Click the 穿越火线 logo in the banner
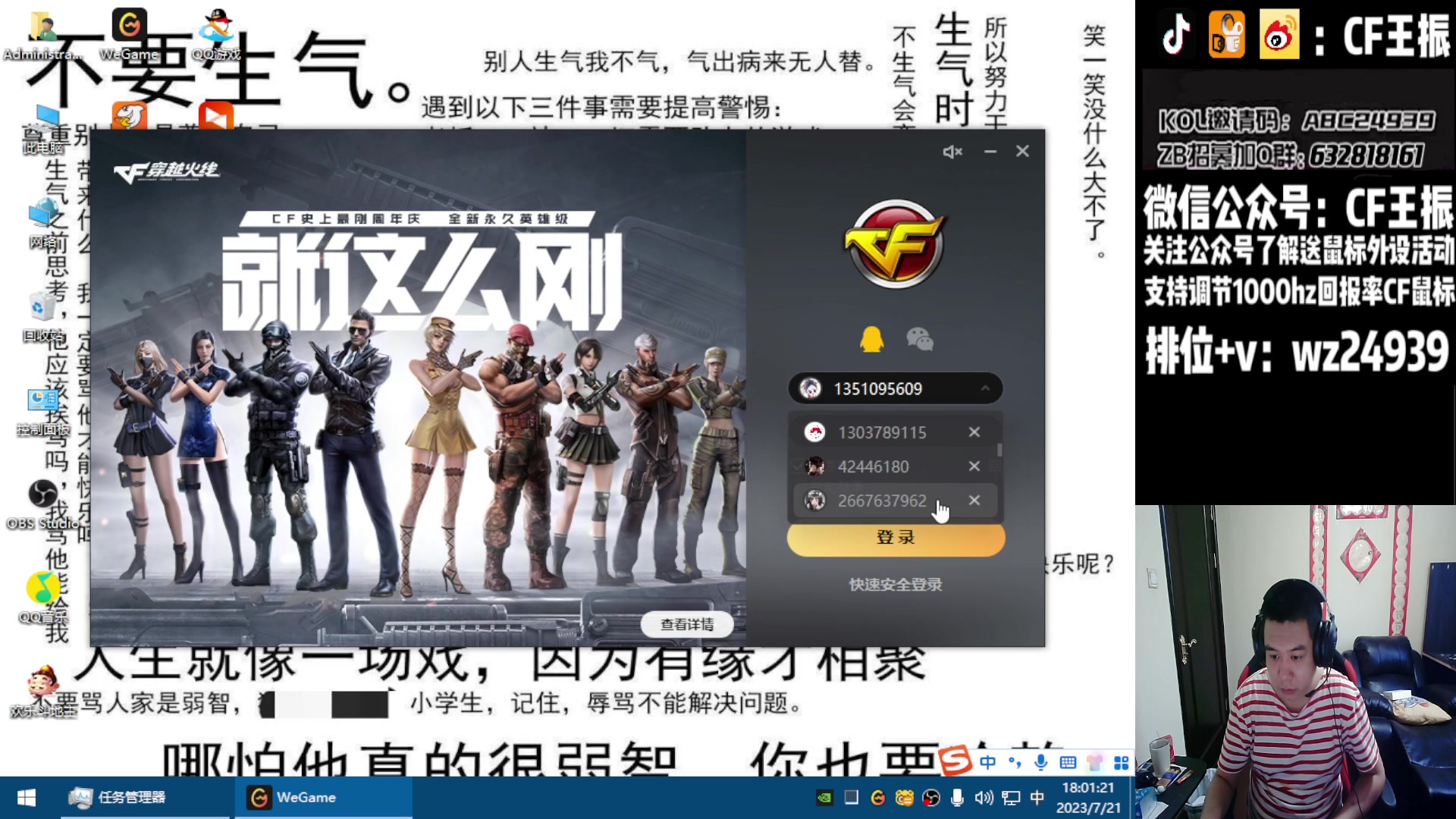 (167, 172)
